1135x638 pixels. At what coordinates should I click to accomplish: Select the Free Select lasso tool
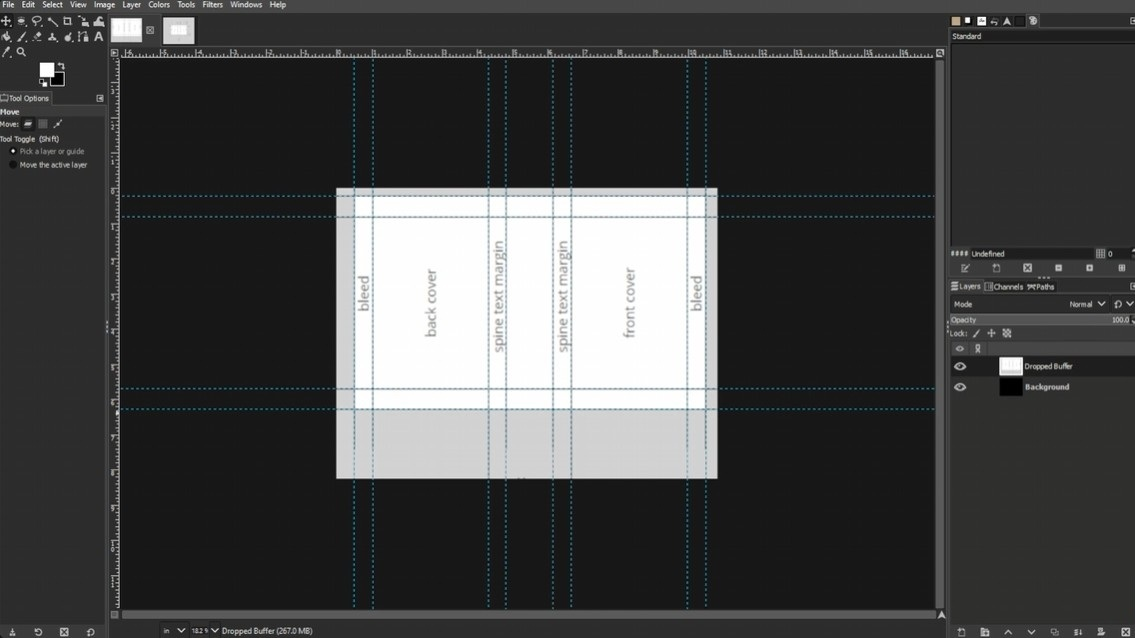tap(37, 21)
